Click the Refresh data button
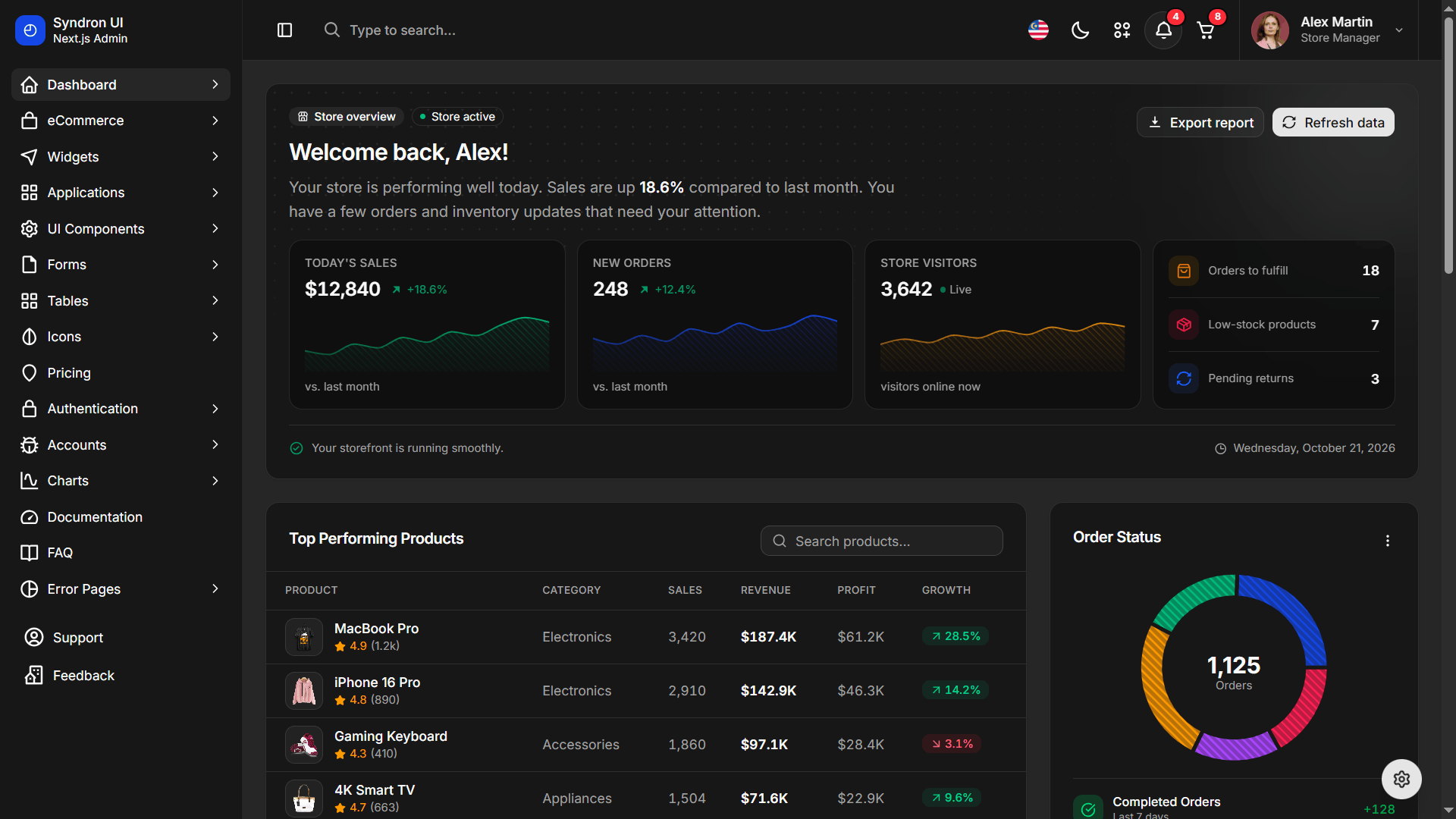The image size is (1456, 819). click(1332, 122)
